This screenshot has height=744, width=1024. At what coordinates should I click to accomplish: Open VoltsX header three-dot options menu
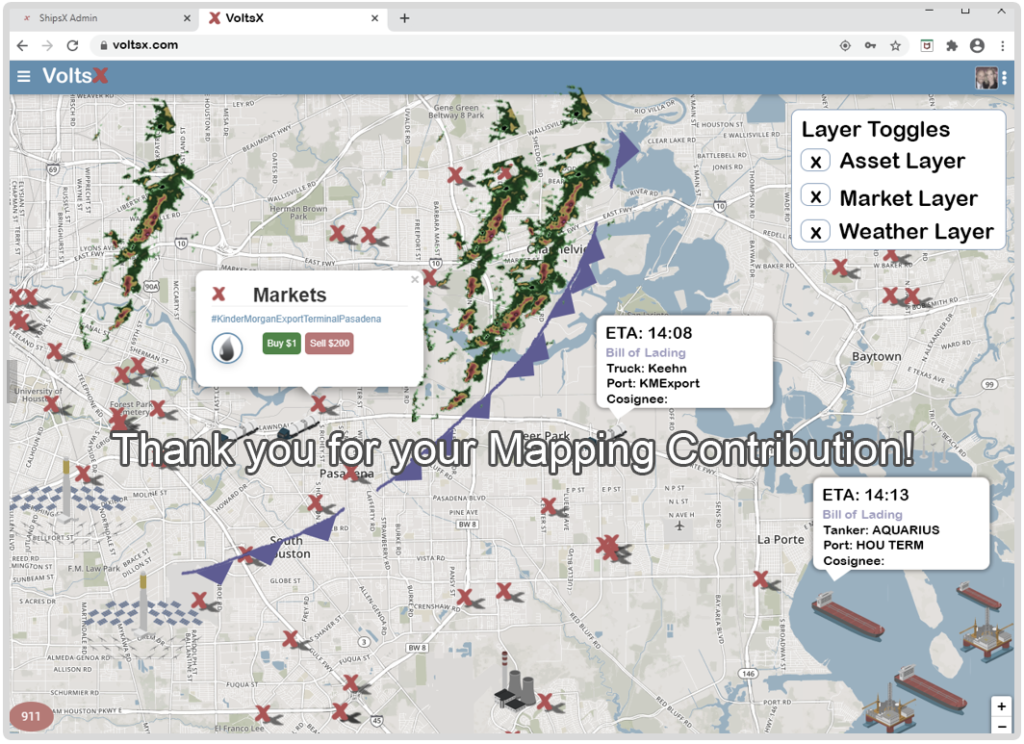pos(1004,78)
